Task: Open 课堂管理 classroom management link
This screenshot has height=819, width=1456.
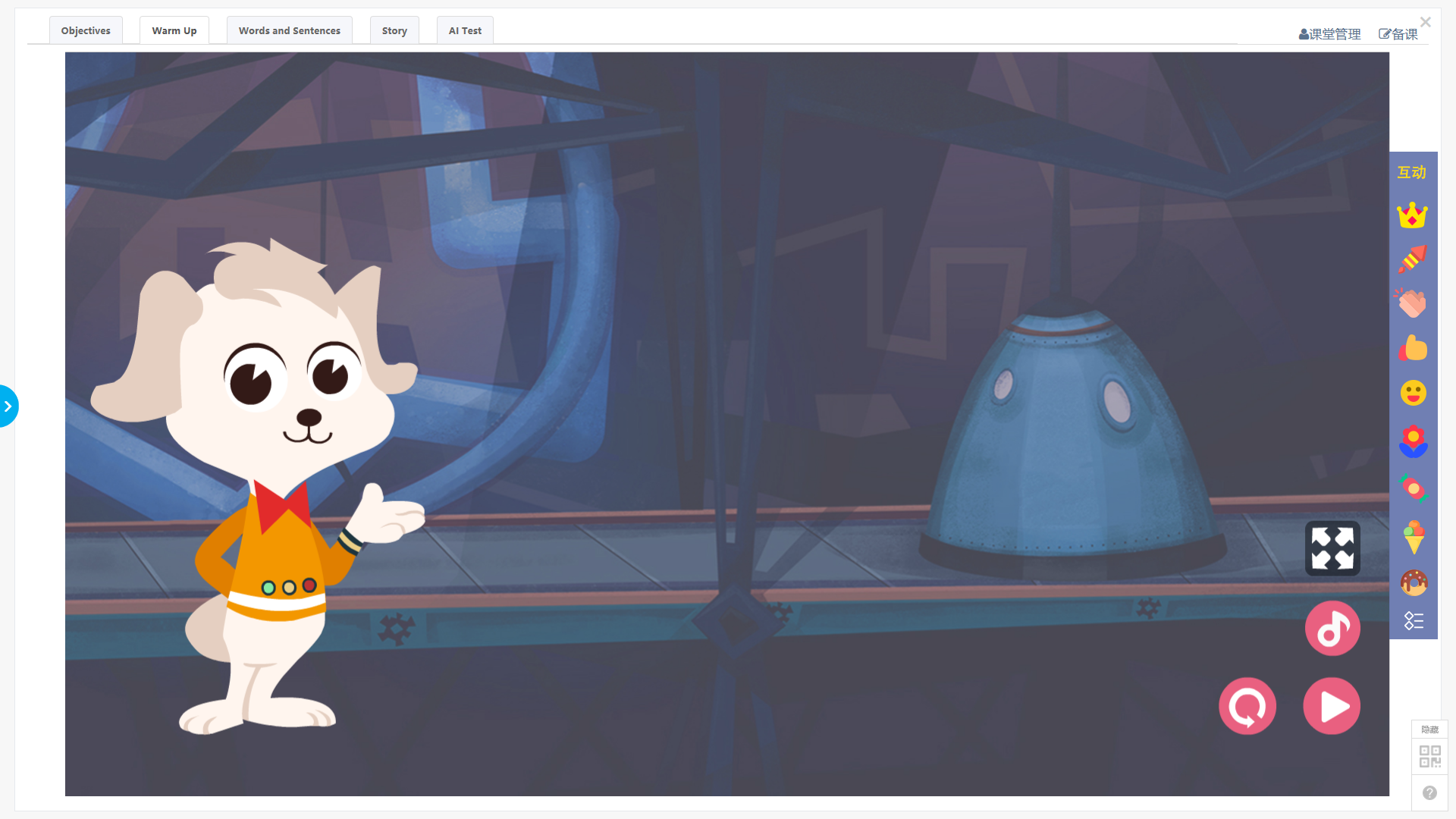Action: click(x=1329, y=34)
